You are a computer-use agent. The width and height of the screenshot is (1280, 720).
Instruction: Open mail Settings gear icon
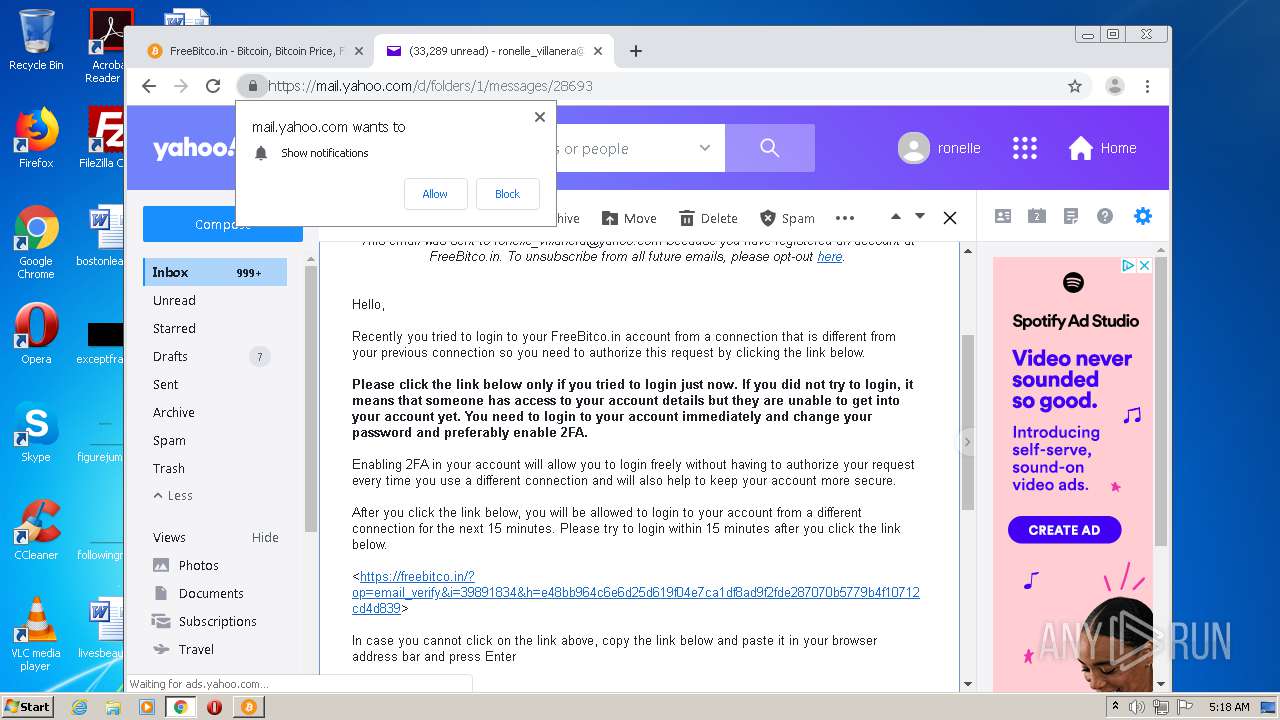(x=1142, y=216)
